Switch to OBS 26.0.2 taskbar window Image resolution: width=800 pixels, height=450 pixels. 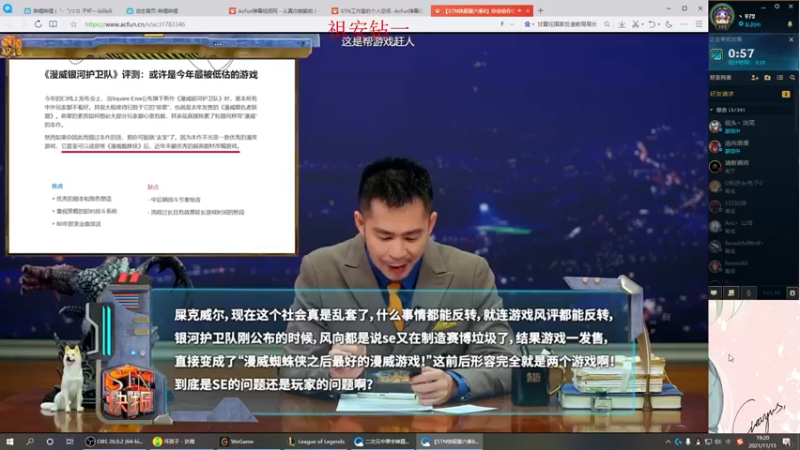point(114,441)
